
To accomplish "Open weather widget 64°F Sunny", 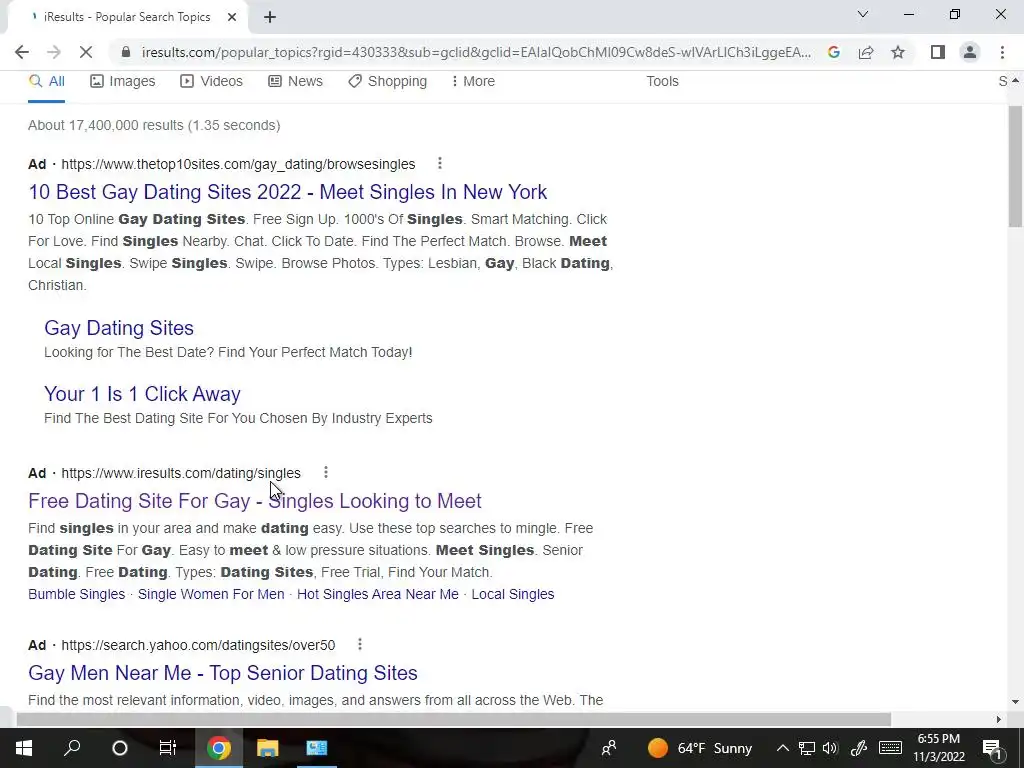I will coord(700,748).
